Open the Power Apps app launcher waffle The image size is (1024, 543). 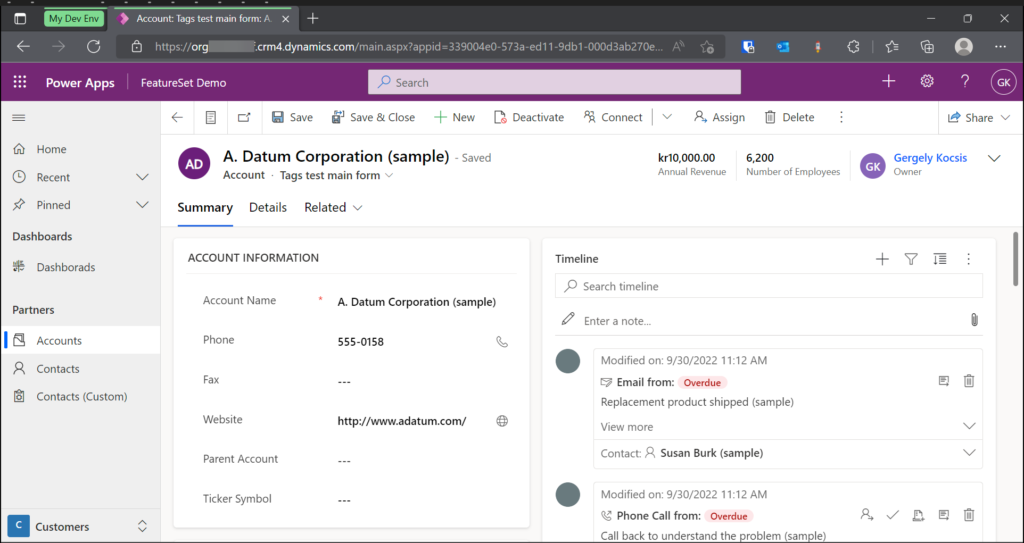(20, 82)
